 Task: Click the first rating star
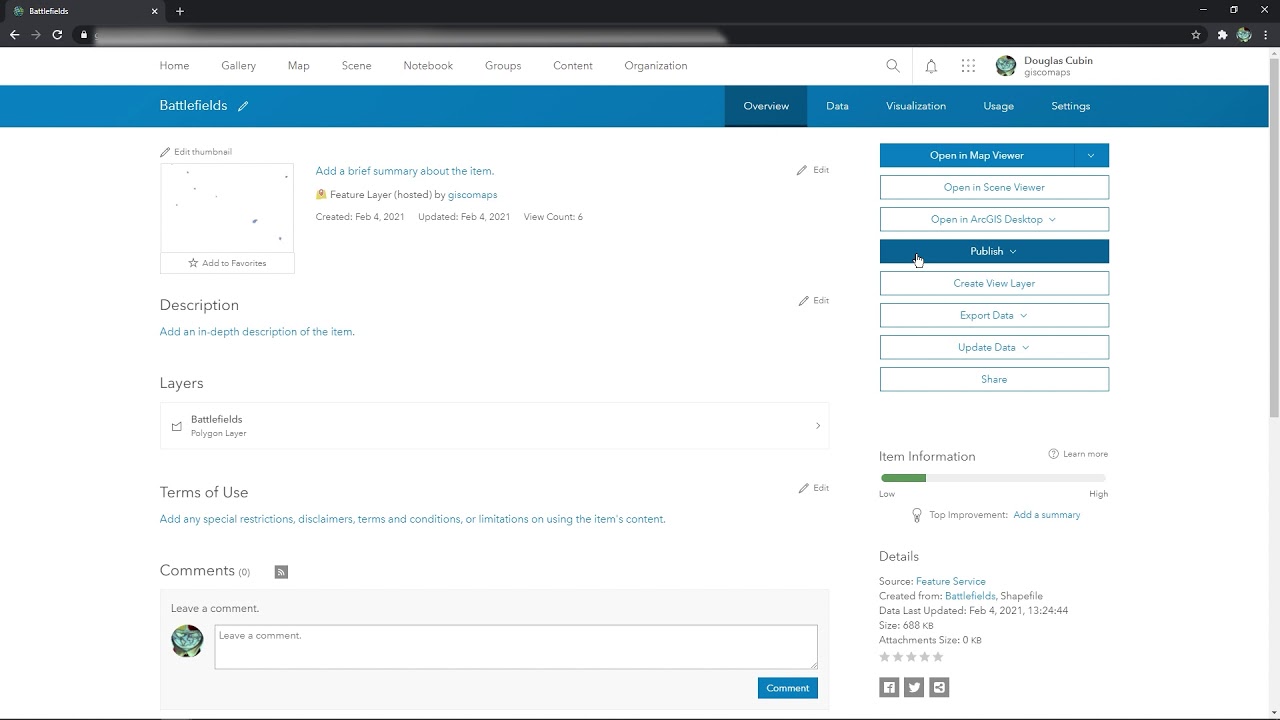click(x=884, y=657)
